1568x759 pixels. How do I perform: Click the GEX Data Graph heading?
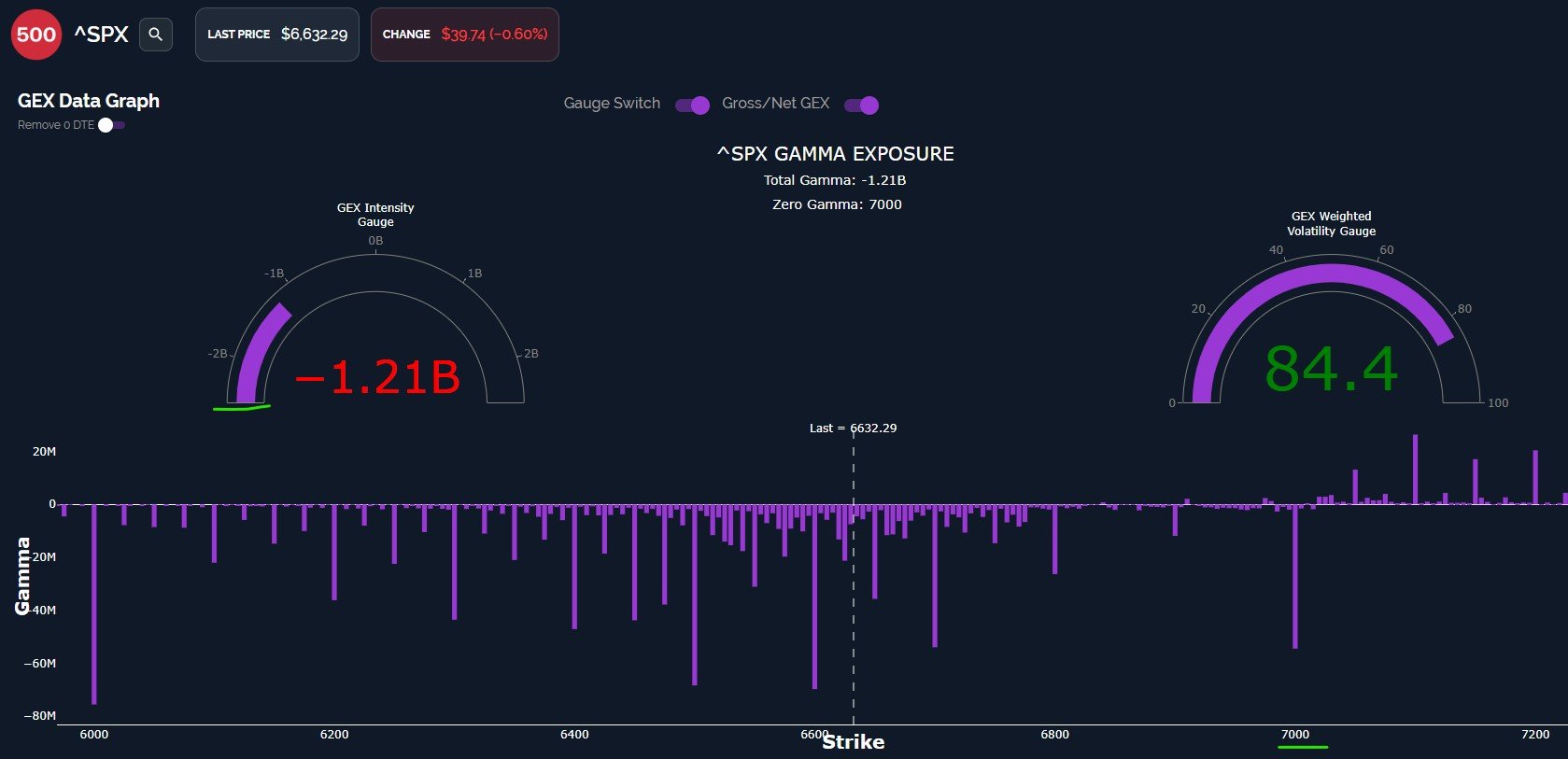click(x=89, y=101)
